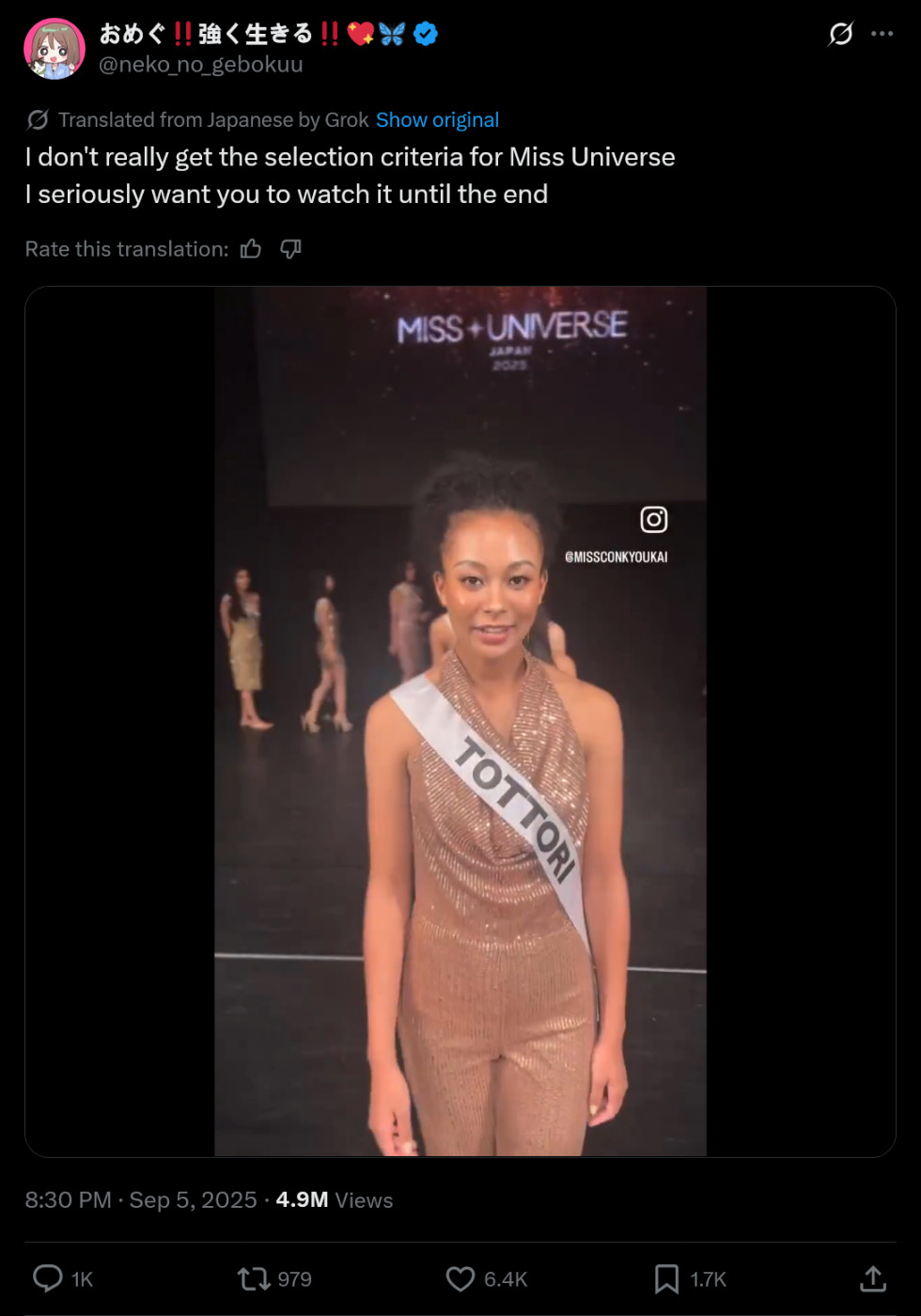921x1316 pixels.
Task: Play the Miss Universe Japan video
Action: point(460,722)
